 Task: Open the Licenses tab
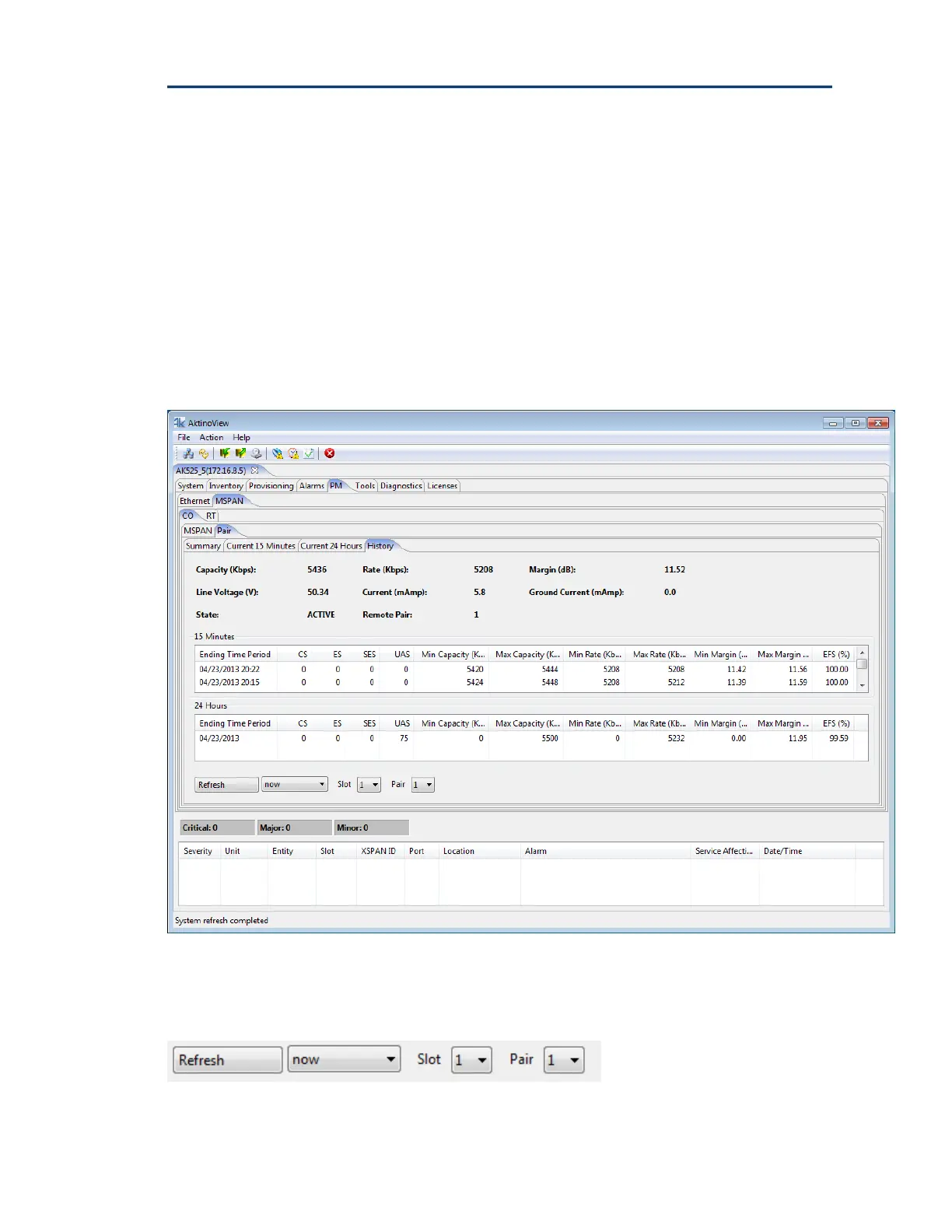443,486
